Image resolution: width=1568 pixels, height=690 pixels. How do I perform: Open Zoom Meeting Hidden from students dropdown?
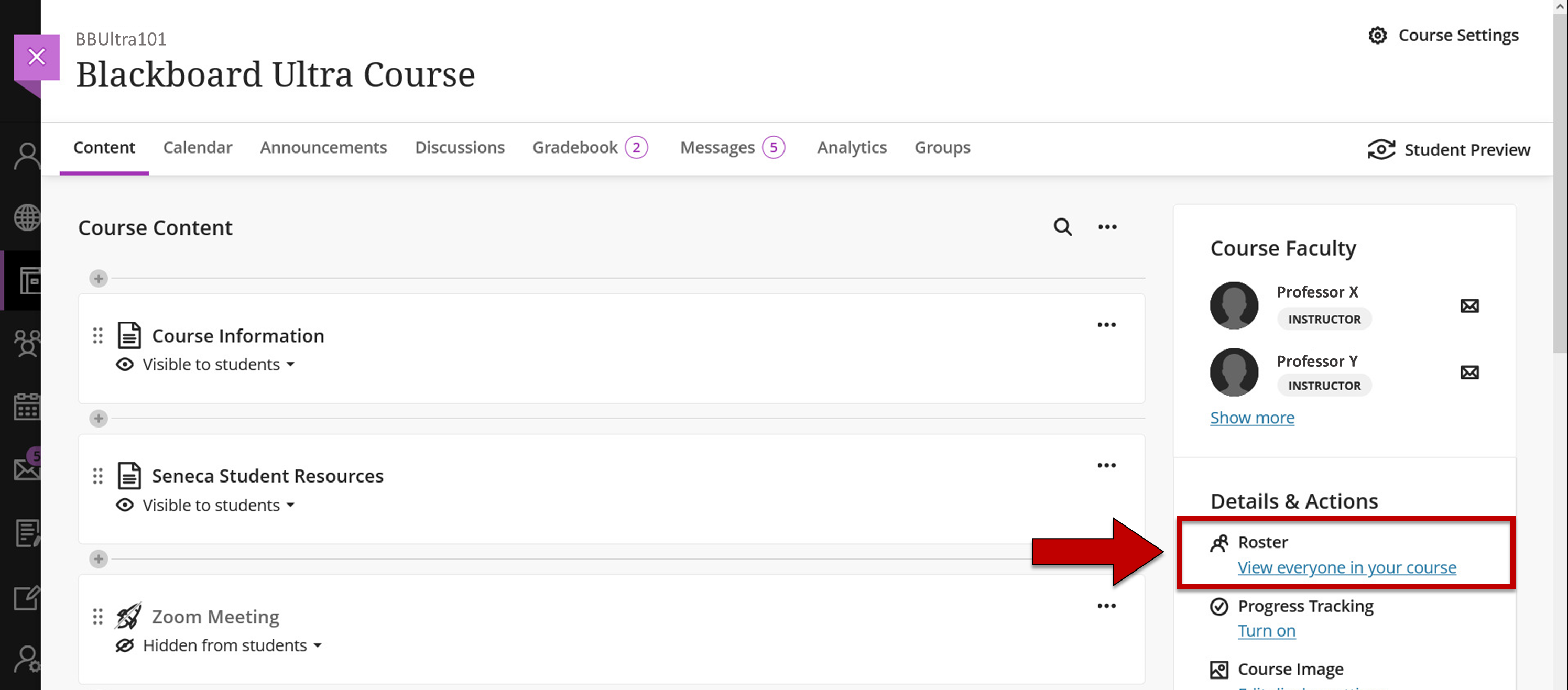tap(232, 645)
